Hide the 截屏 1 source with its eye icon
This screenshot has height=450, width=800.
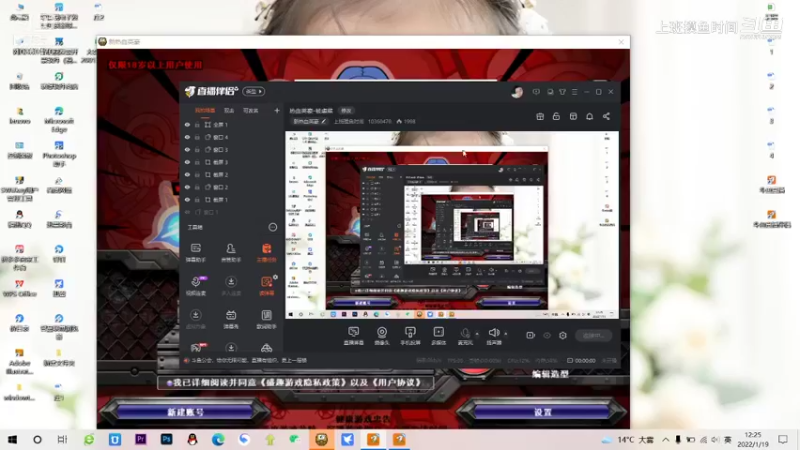coord(187,199)
